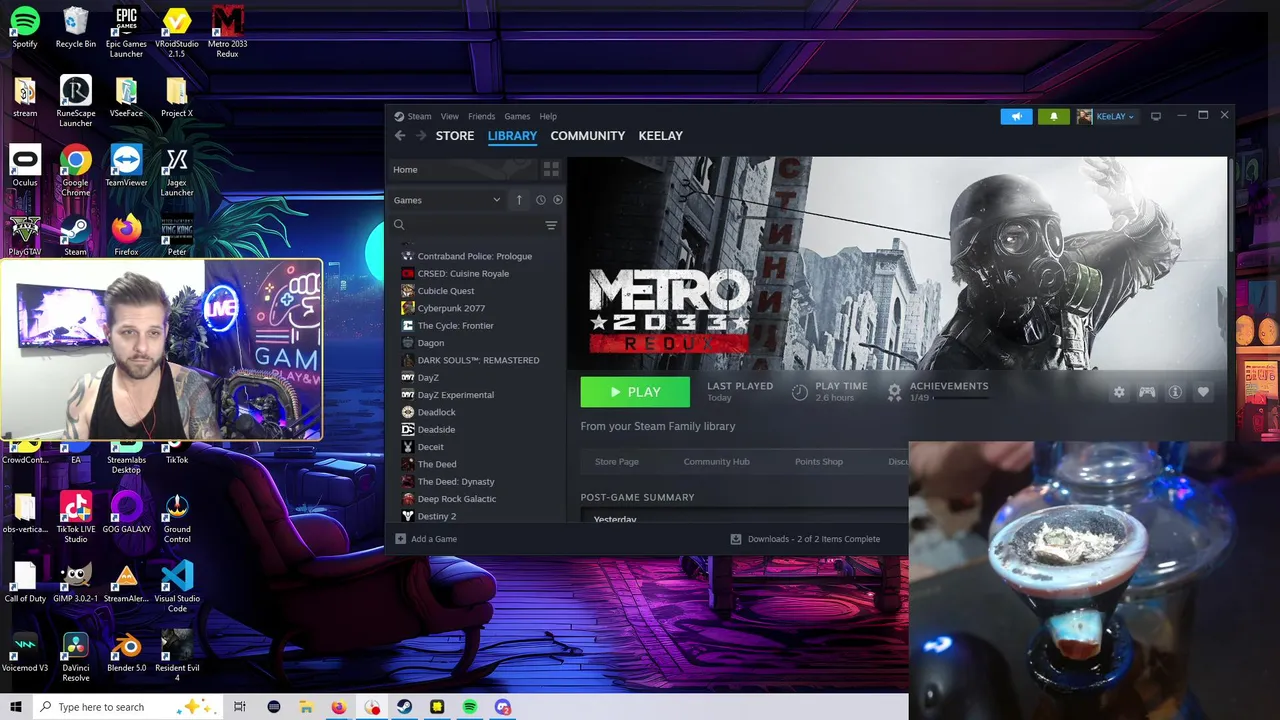The width and height of the screenshot is (1280, 720).
Task: Click Add a Game button
Action: coord(426,539)
